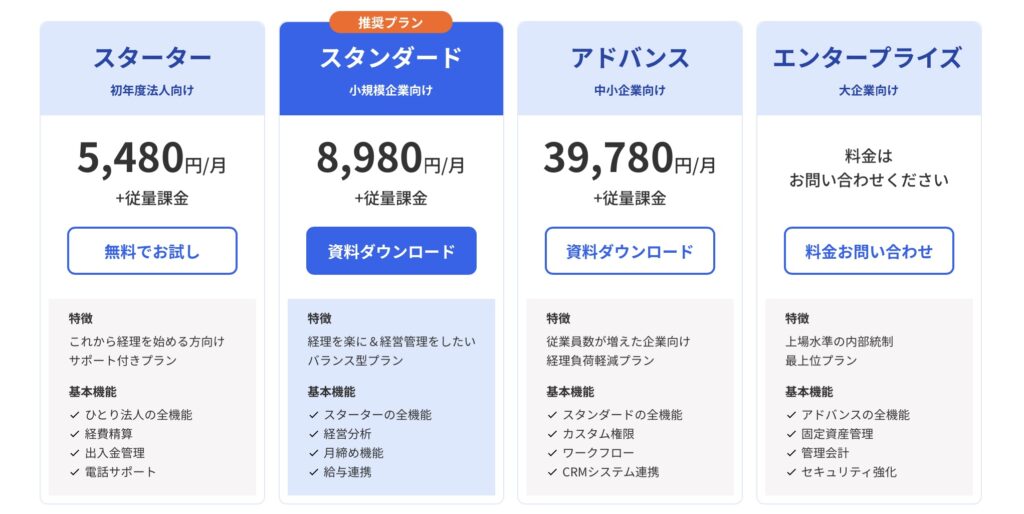Click checkmark next to CRMシステム連携
Image resolution: width=1024 pixels, height=514 pixels.
point(552,472)
